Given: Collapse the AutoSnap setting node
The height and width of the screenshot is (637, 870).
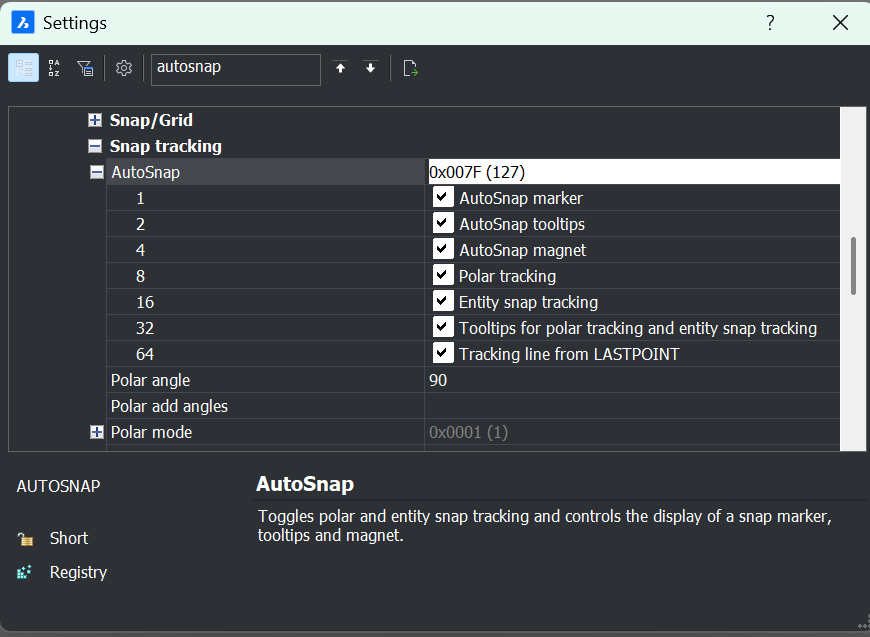Looking at the screenshot, I should point(97,172).
